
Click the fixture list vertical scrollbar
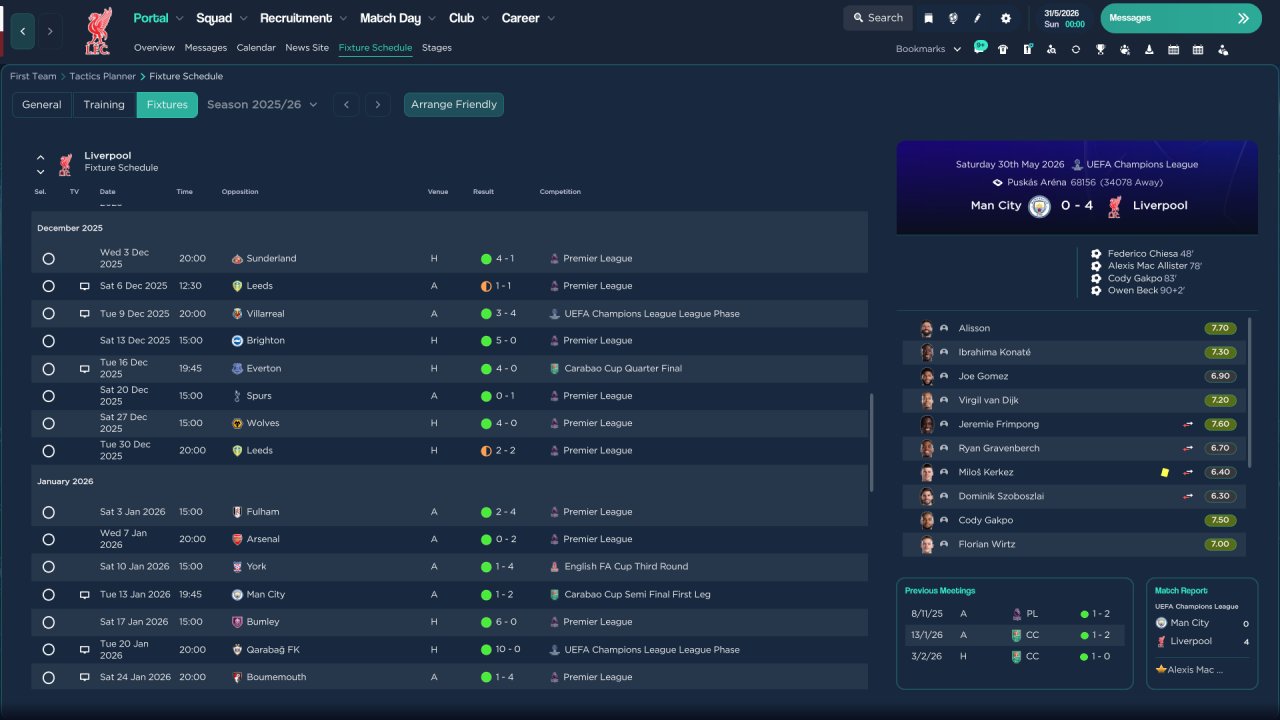(x=872, y=442)
